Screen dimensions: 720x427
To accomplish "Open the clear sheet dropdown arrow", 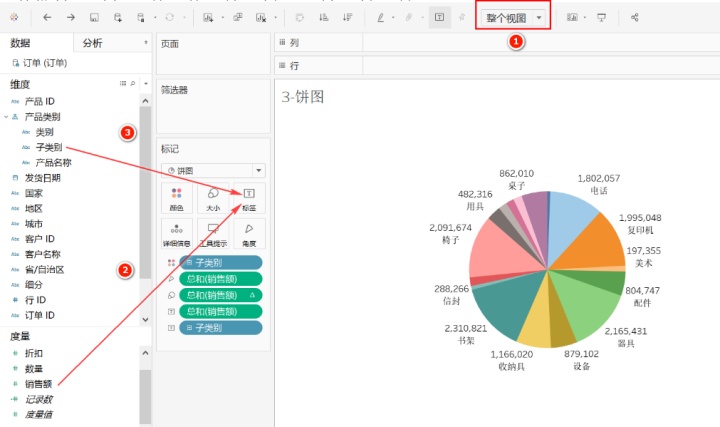I will point(276,18).
